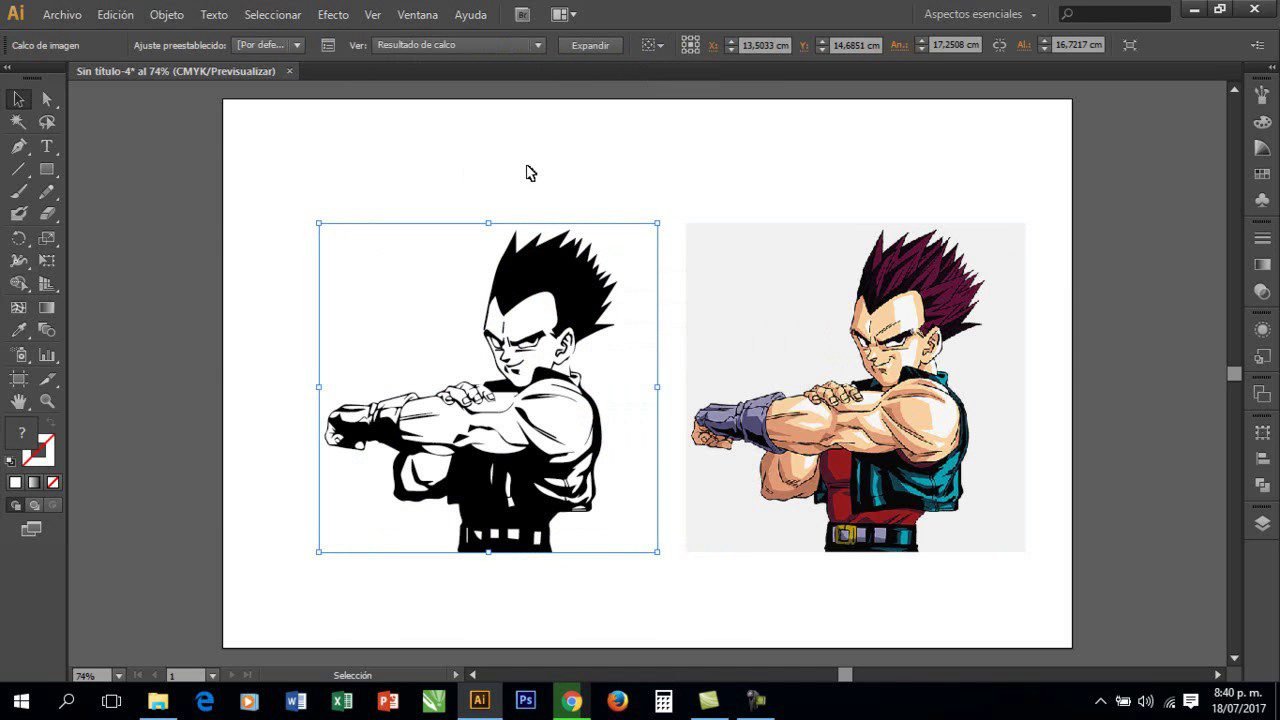Screen dimensions: 1280x720
Task: Select the Direct Selection tool
Action: pos(46,99)
